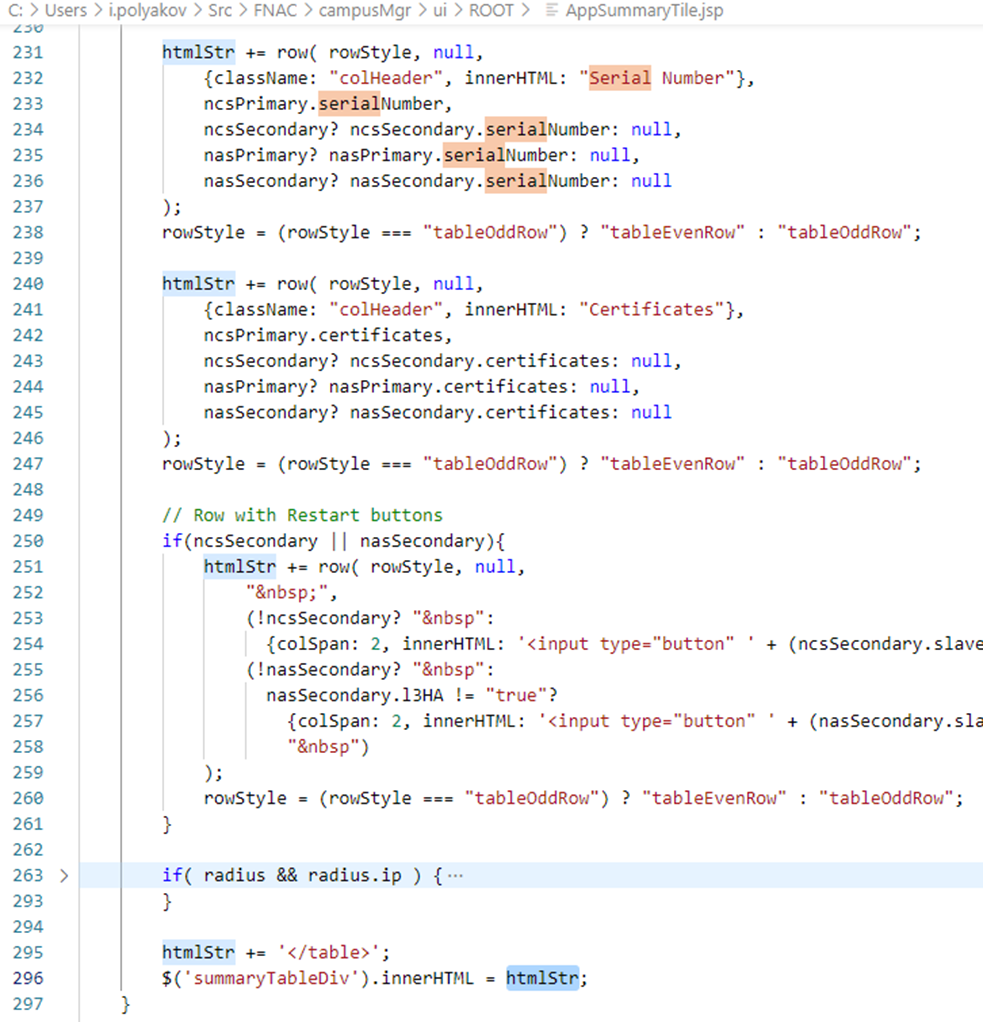Click 'htmlStr' at start of line 251
983x1022 pixels.
tap(240, 567)
